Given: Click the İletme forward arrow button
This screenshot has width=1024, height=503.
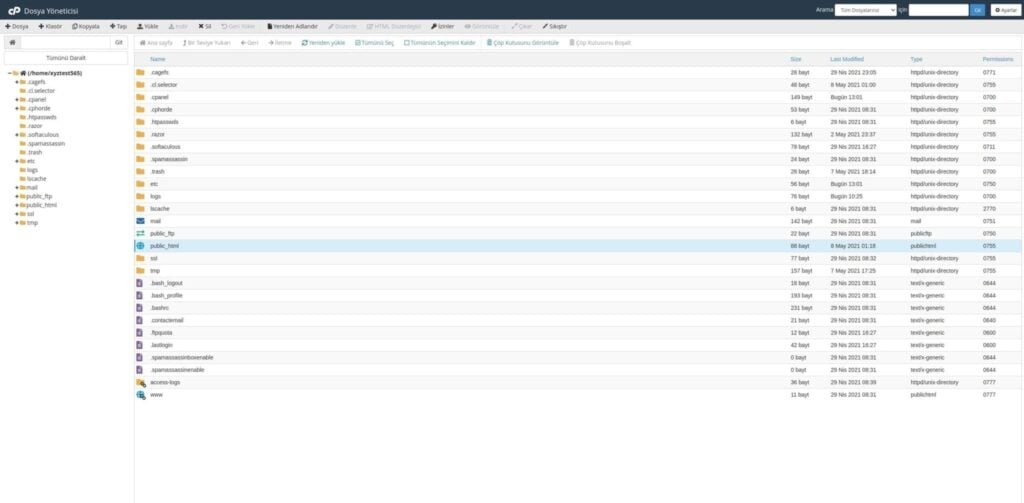Looking at the screenshot, I should point(280,43).
